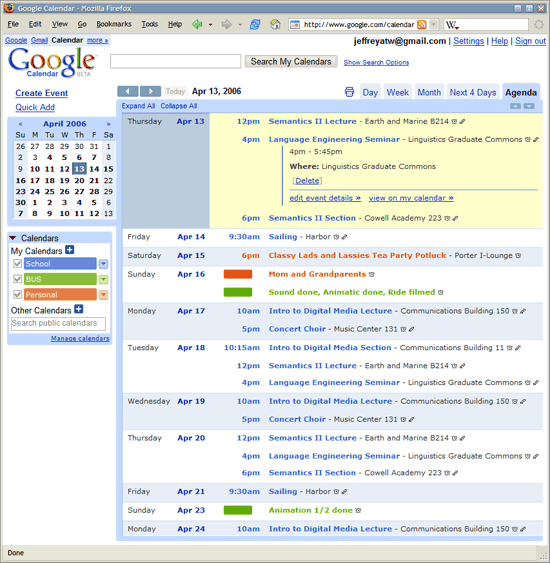Click the orange block for Mom and Grandparents
This screenshot has width=550, height=563.
(238, 274)
